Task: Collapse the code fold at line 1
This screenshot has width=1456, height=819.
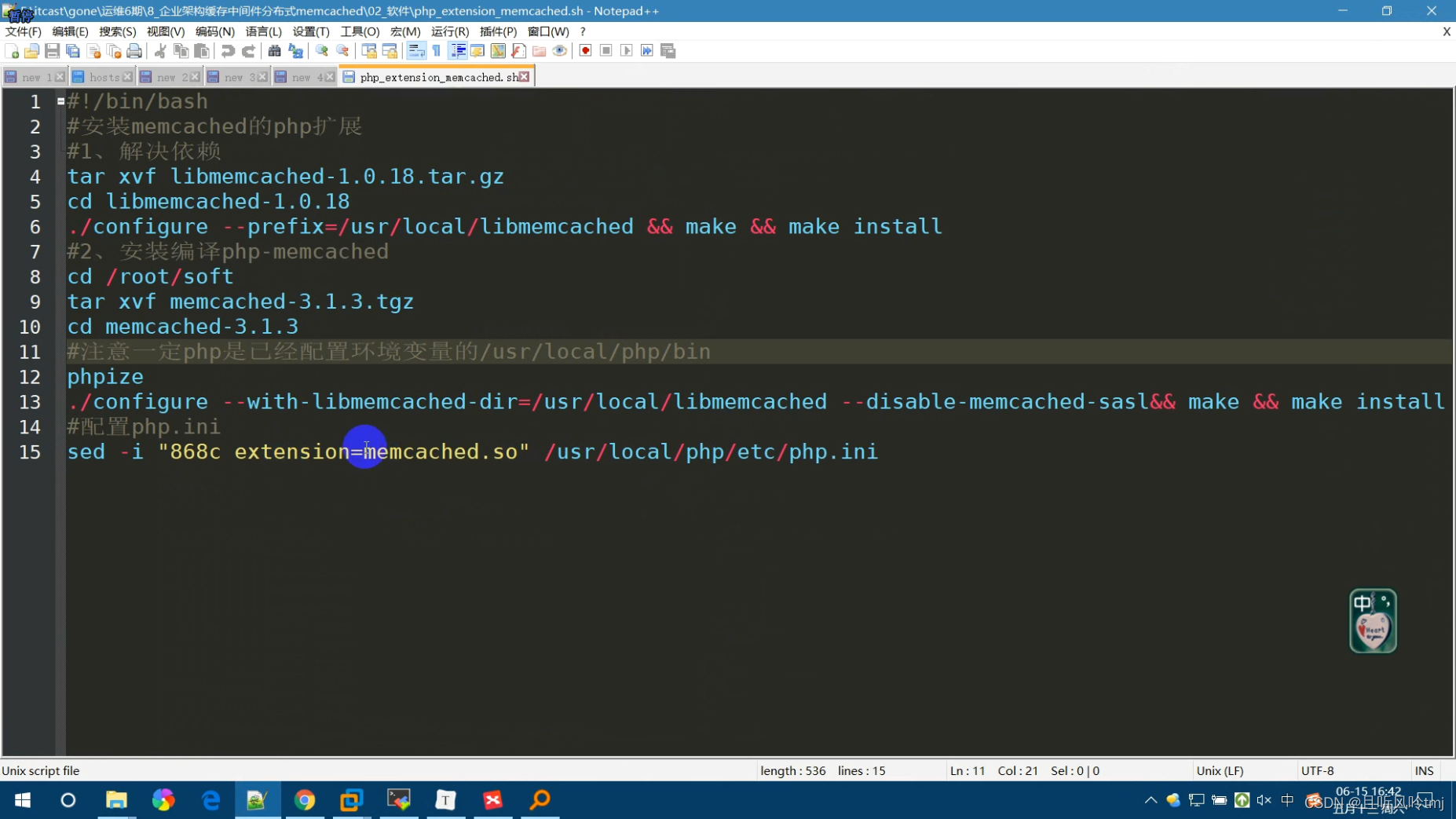Action: [60, 101]
